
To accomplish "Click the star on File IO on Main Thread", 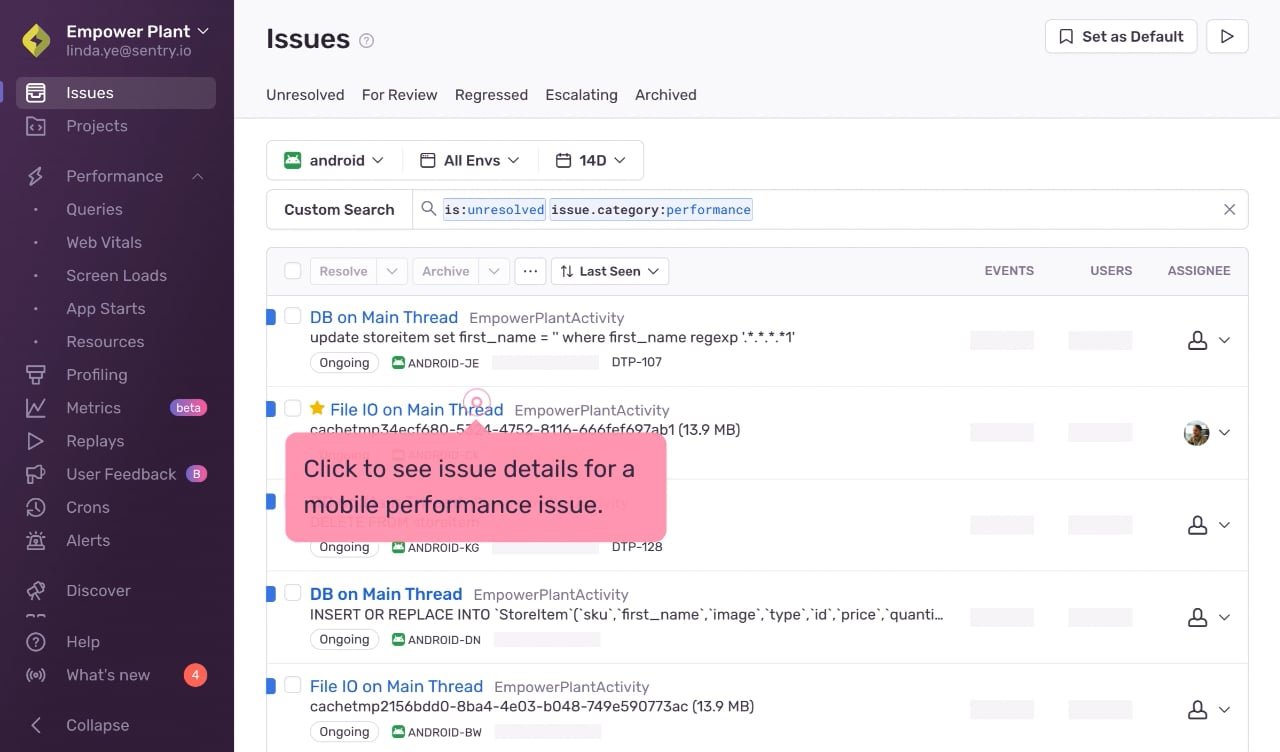I will click(317, 408).
